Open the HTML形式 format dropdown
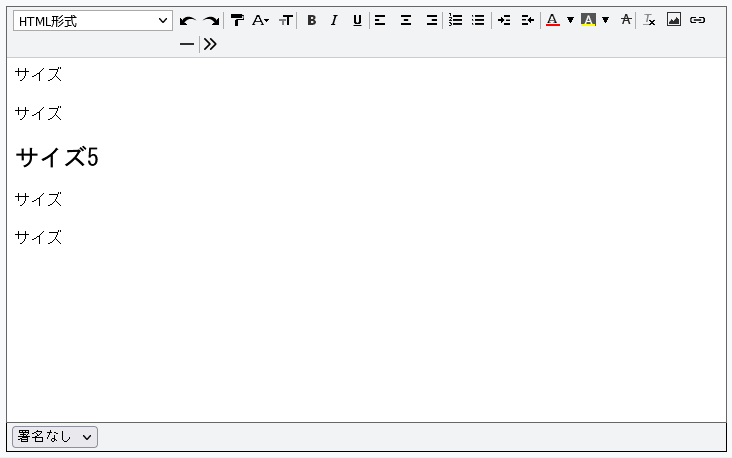Image resolution: width=732 pixels, height=458 pixels. point(93,21)
